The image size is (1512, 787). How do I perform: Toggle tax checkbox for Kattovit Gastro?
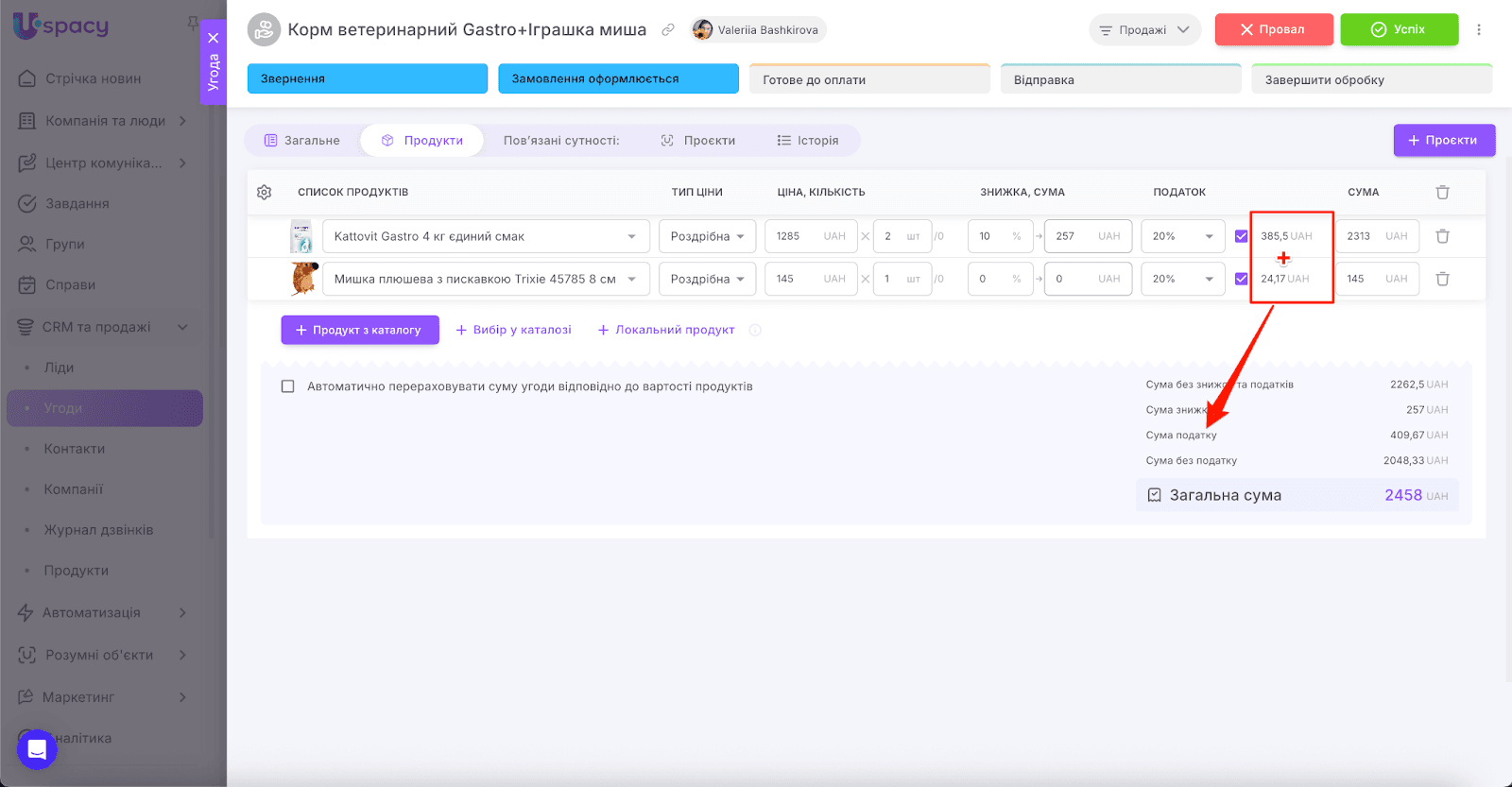click(x=1241, y=236)
